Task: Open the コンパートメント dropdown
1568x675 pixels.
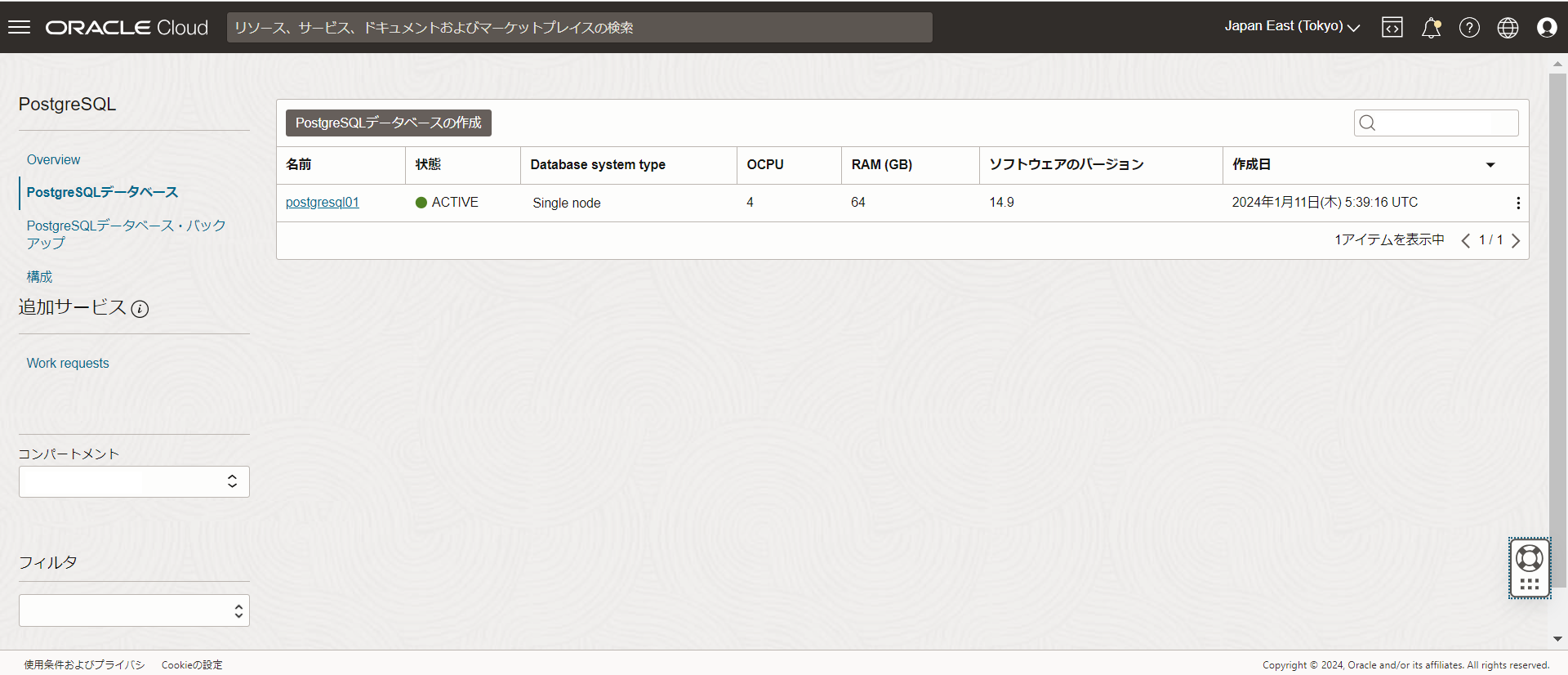Action: (x=134, y=481)
